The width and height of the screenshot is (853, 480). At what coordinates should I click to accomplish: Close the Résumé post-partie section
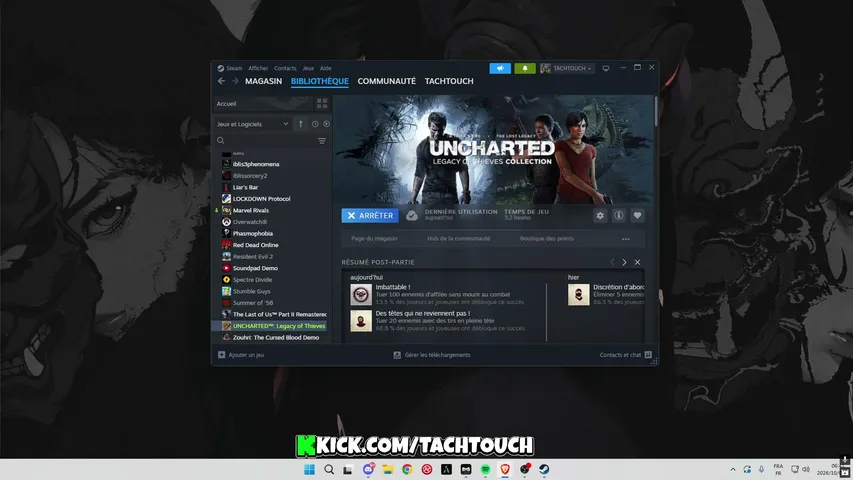(x=638, y=262)
